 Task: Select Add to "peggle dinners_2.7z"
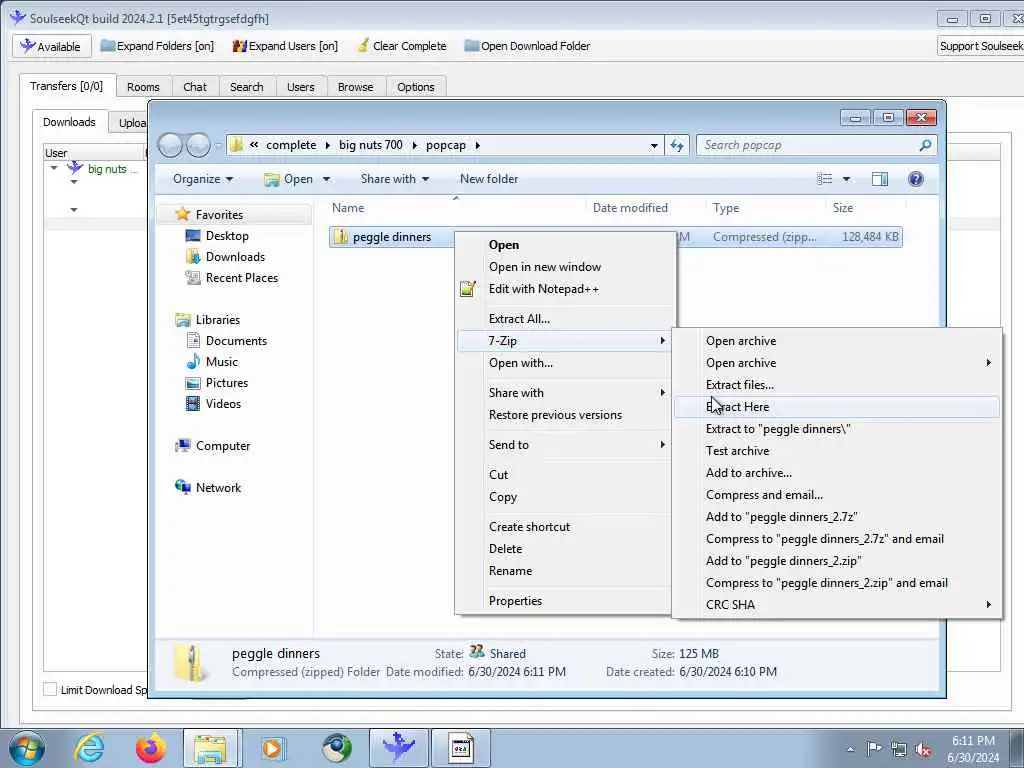pos(836,517)
